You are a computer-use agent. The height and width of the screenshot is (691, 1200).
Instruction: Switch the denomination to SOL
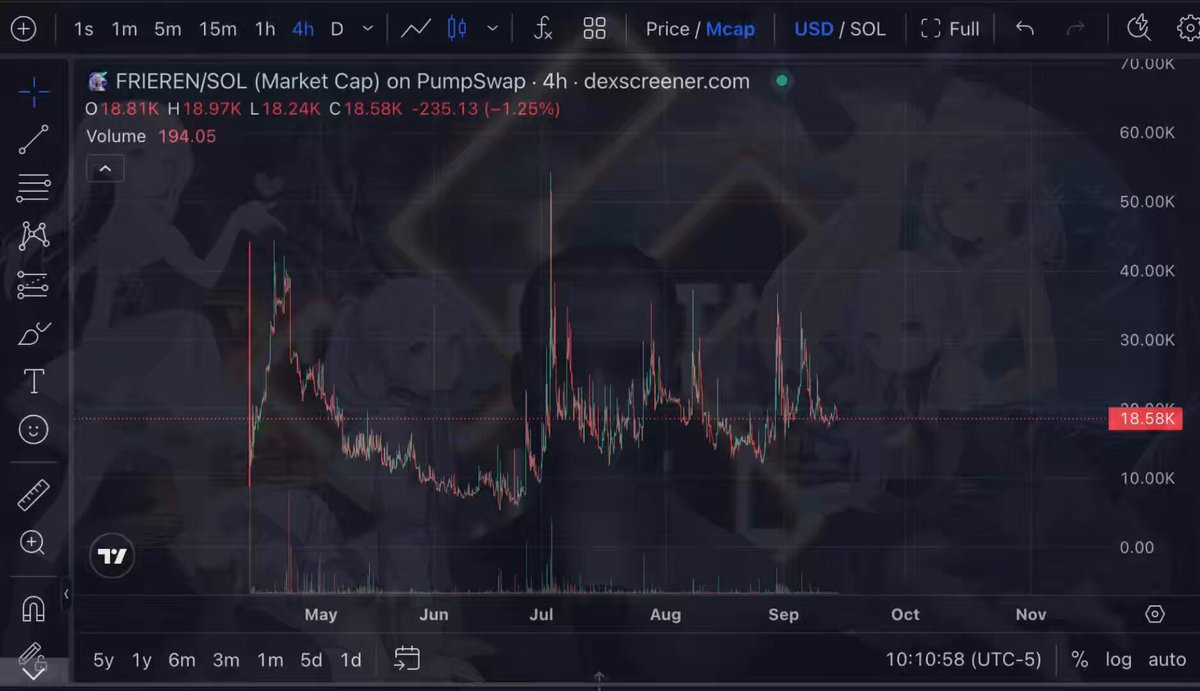(868, 29)
